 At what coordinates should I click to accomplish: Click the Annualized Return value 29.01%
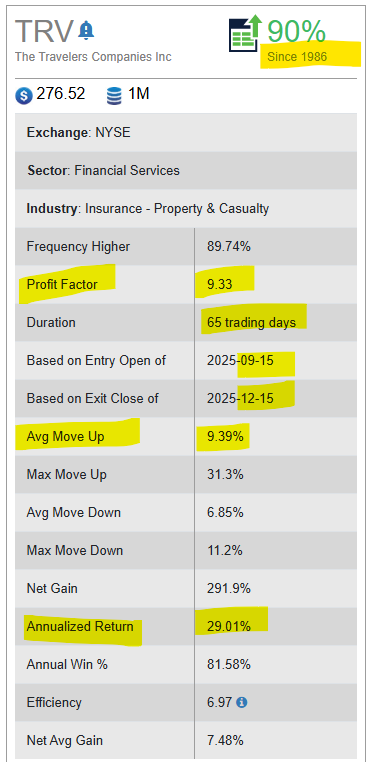tap(229, 626)
